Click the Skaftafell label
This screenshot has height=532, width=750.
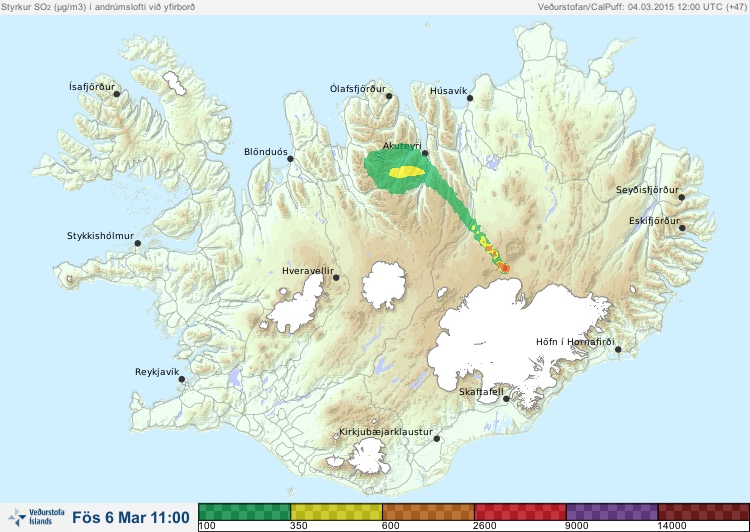click(481, 392)
